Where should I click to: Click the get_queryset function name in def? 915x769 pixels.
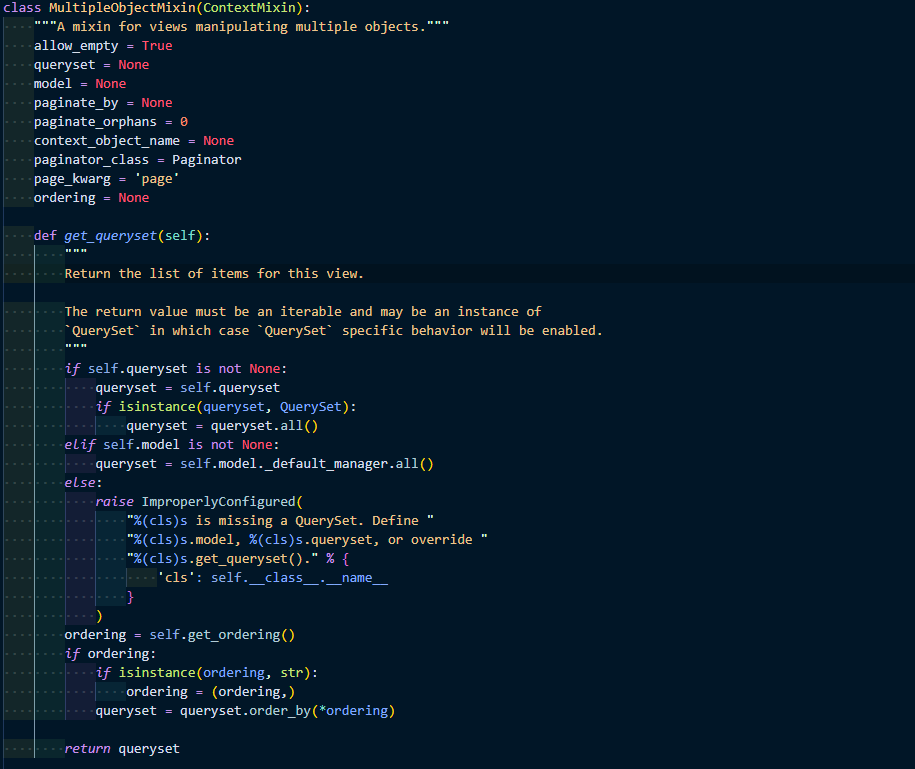point(110,236)
